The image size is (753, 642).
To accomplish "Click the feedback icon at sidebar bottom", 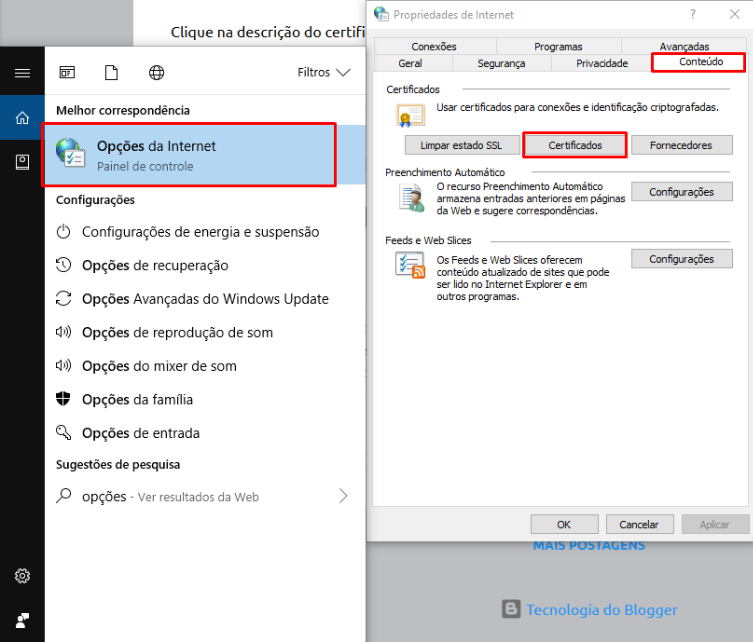I will pos(22,619).
